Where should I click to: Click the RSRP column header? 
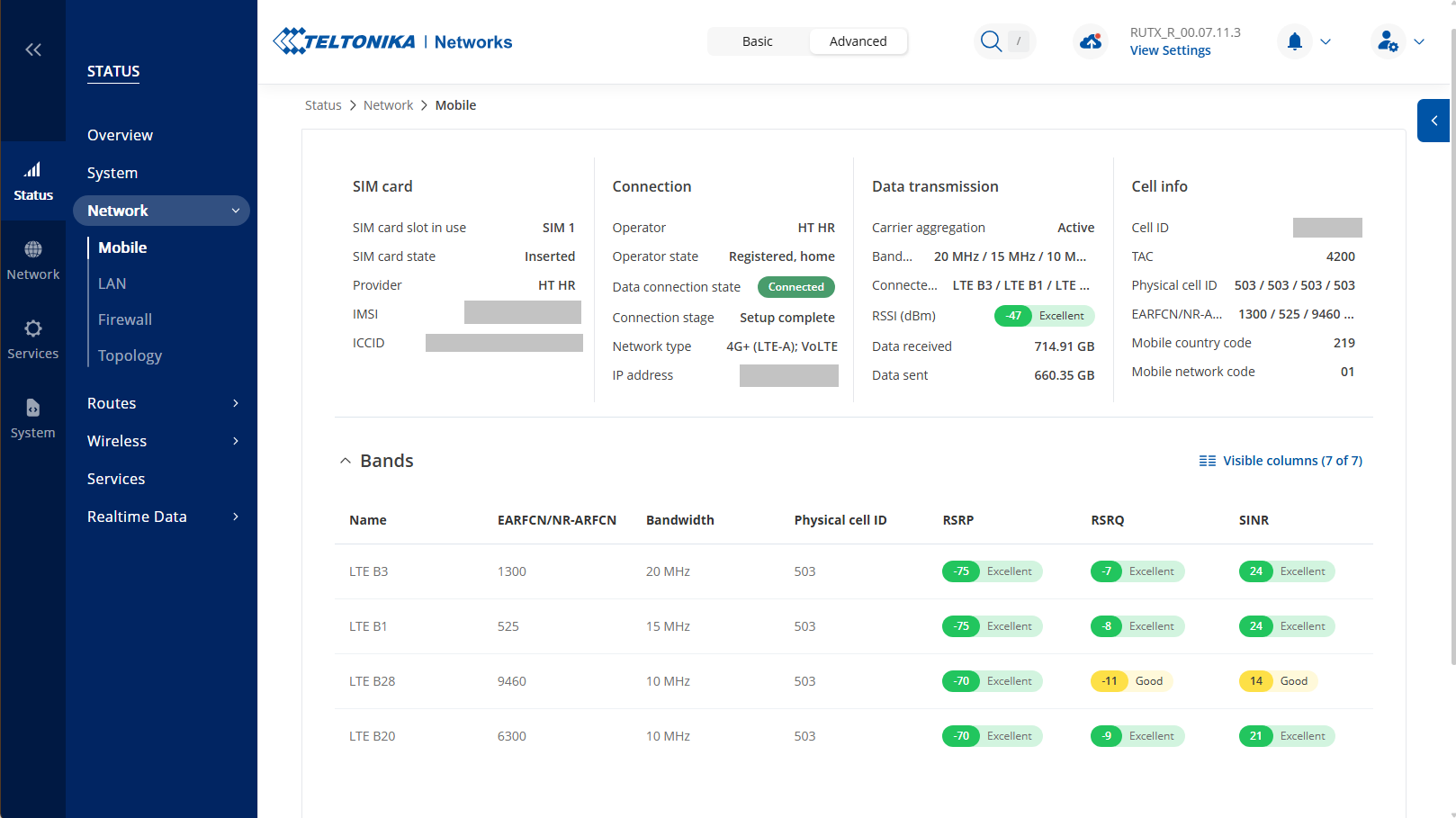pyautogui.click(x=958, y=520)
